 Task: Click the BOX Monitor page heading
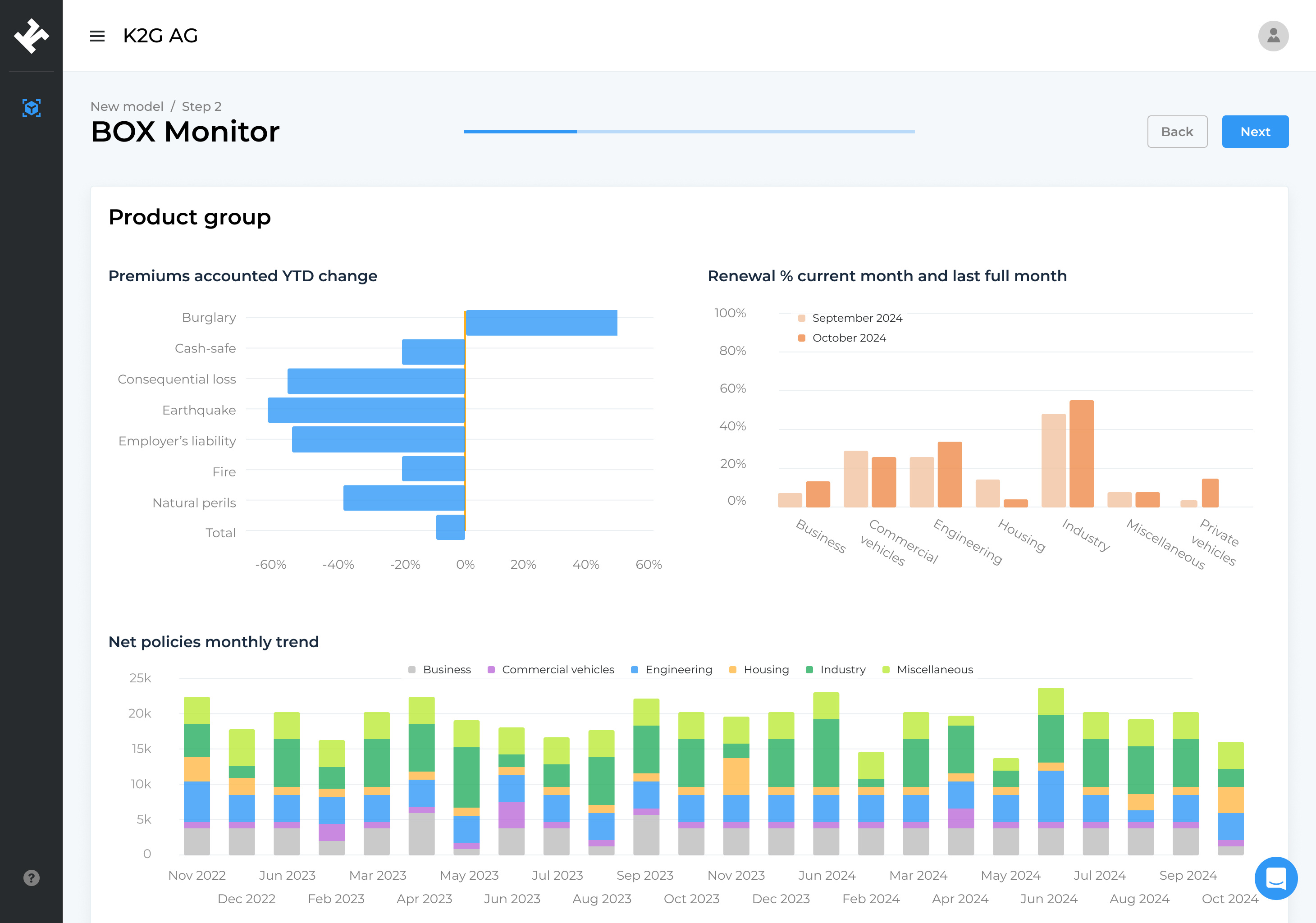coord(185,132)
